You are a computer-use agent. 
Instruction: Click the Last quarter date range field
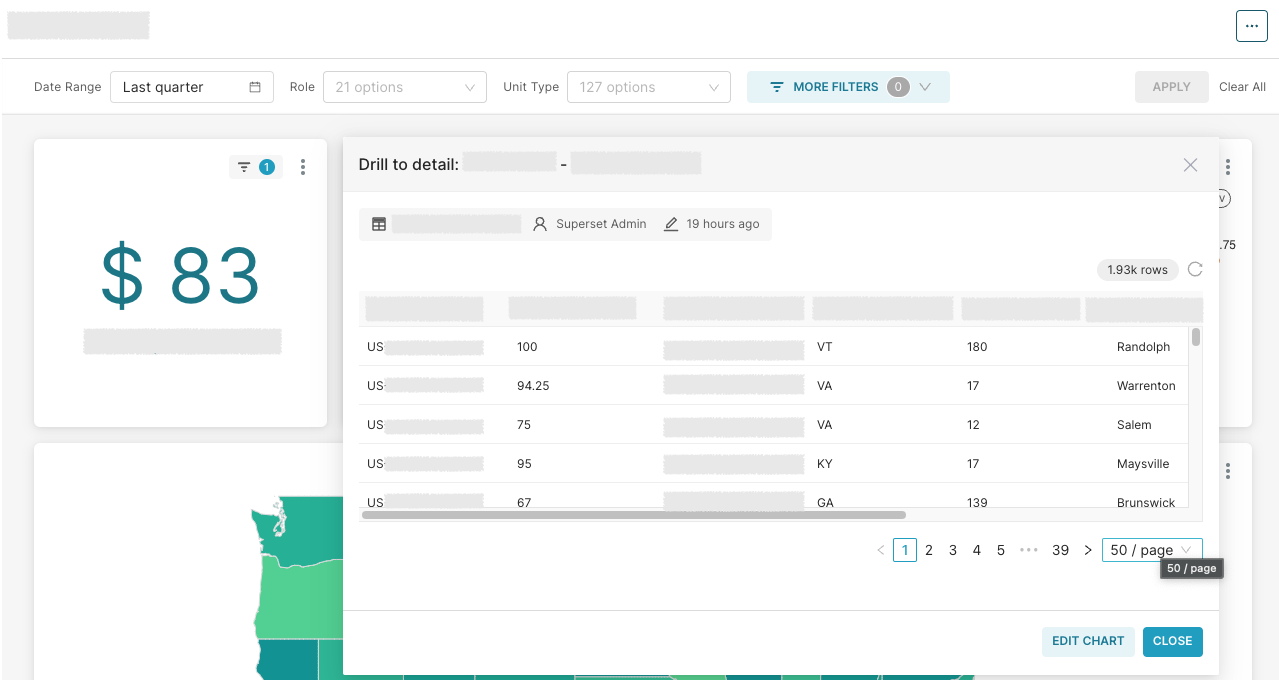(192, 87)
